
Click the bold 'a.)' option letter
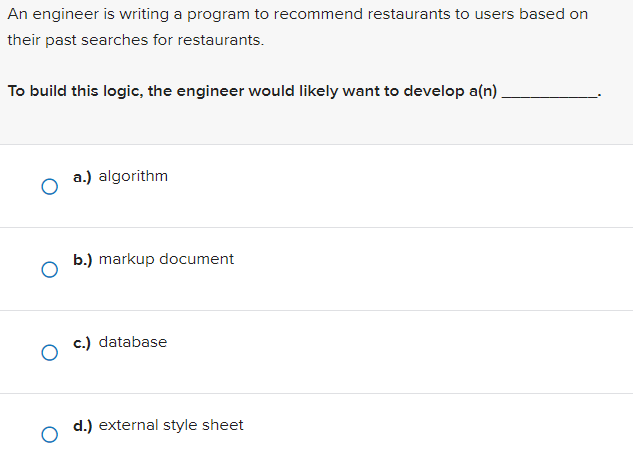coord(83,176)
